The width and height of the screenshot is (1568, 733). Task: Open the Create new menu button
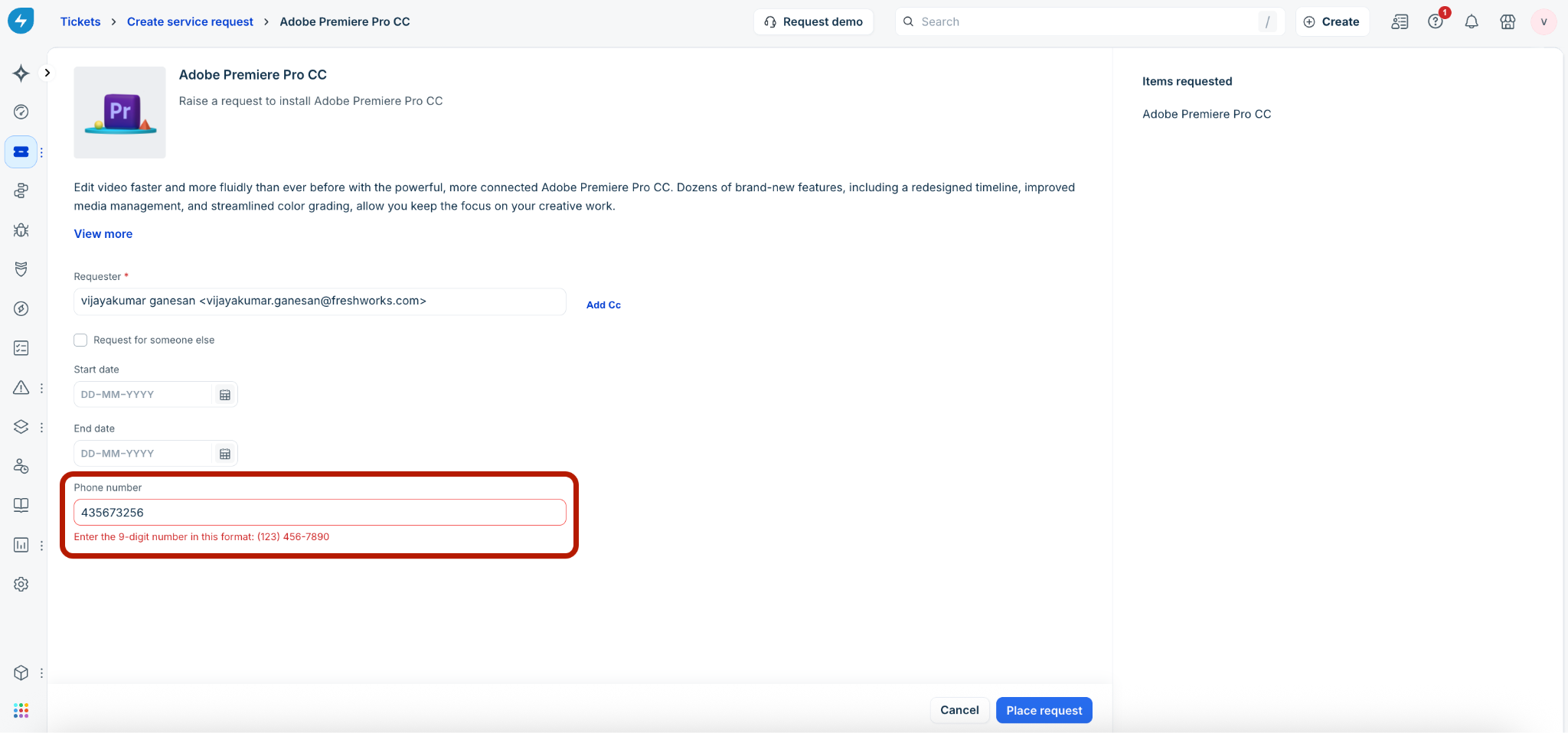pyautogui.click(x=1331, y=21)
